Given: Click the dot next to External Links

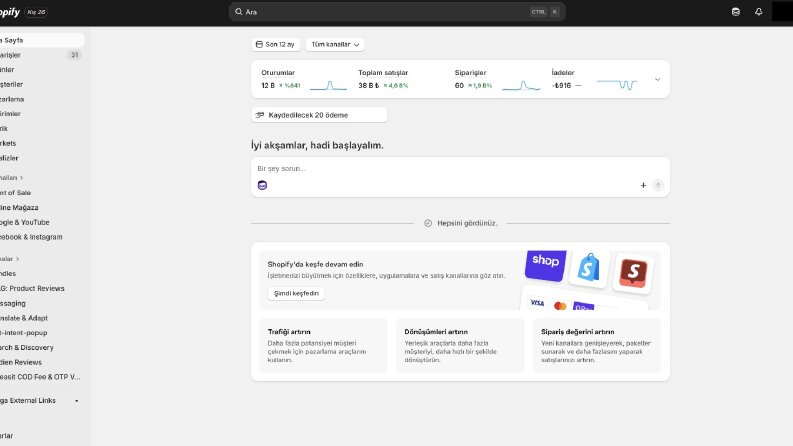Looking at the screenshot, I should (x=77, y=401).
